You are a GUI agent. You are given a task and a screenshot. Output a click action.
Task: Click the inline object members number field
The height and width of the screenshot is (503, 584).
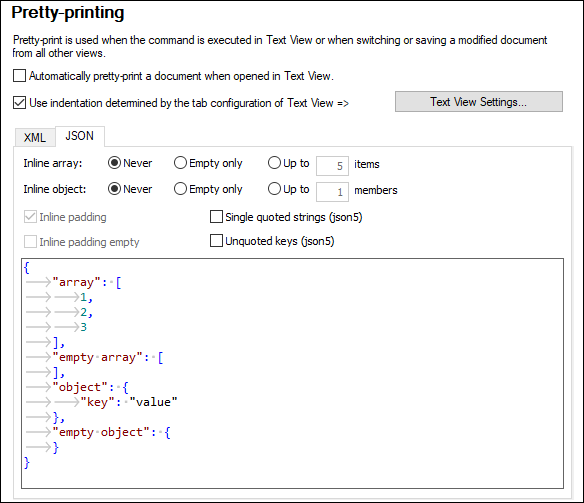point(332,192)
